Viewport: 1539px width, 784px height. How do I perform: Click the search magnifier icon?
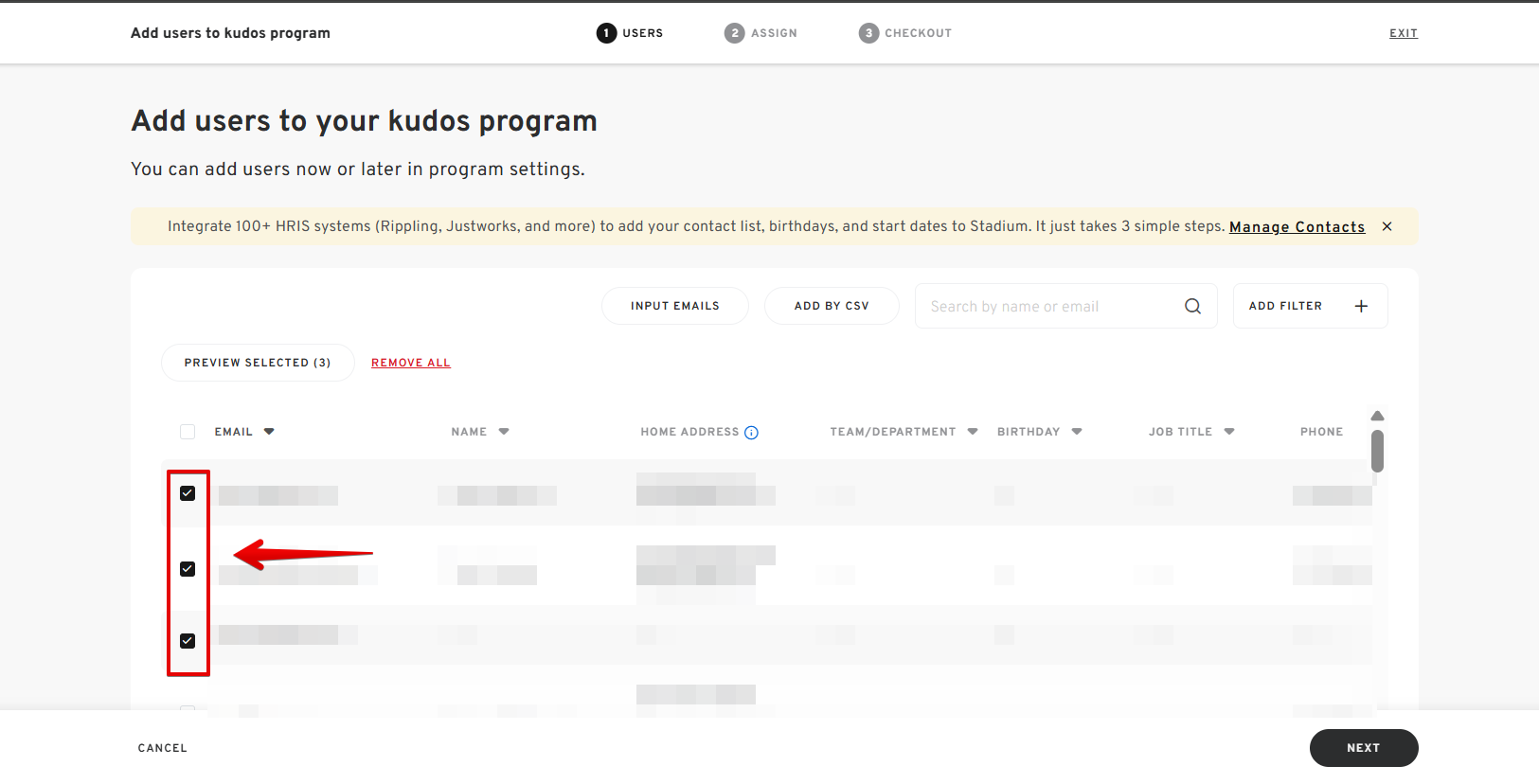pyautogui.click(x=1192, y=306)
